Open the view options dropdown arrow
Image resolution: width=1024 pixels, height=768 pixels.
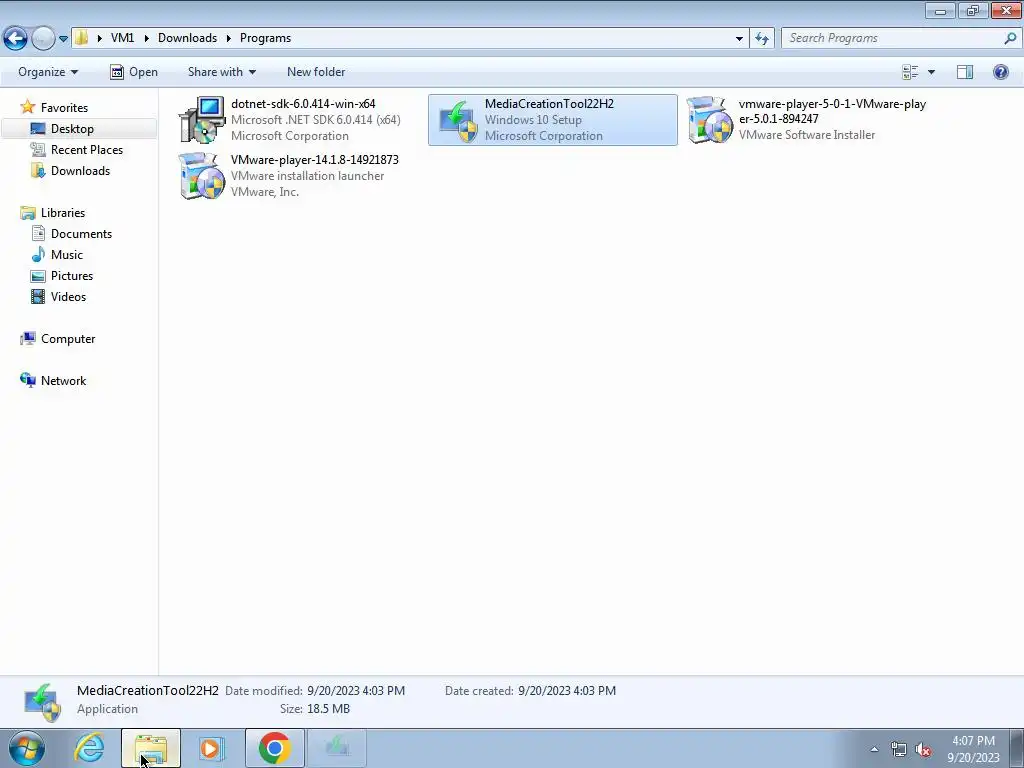[931, 72]
